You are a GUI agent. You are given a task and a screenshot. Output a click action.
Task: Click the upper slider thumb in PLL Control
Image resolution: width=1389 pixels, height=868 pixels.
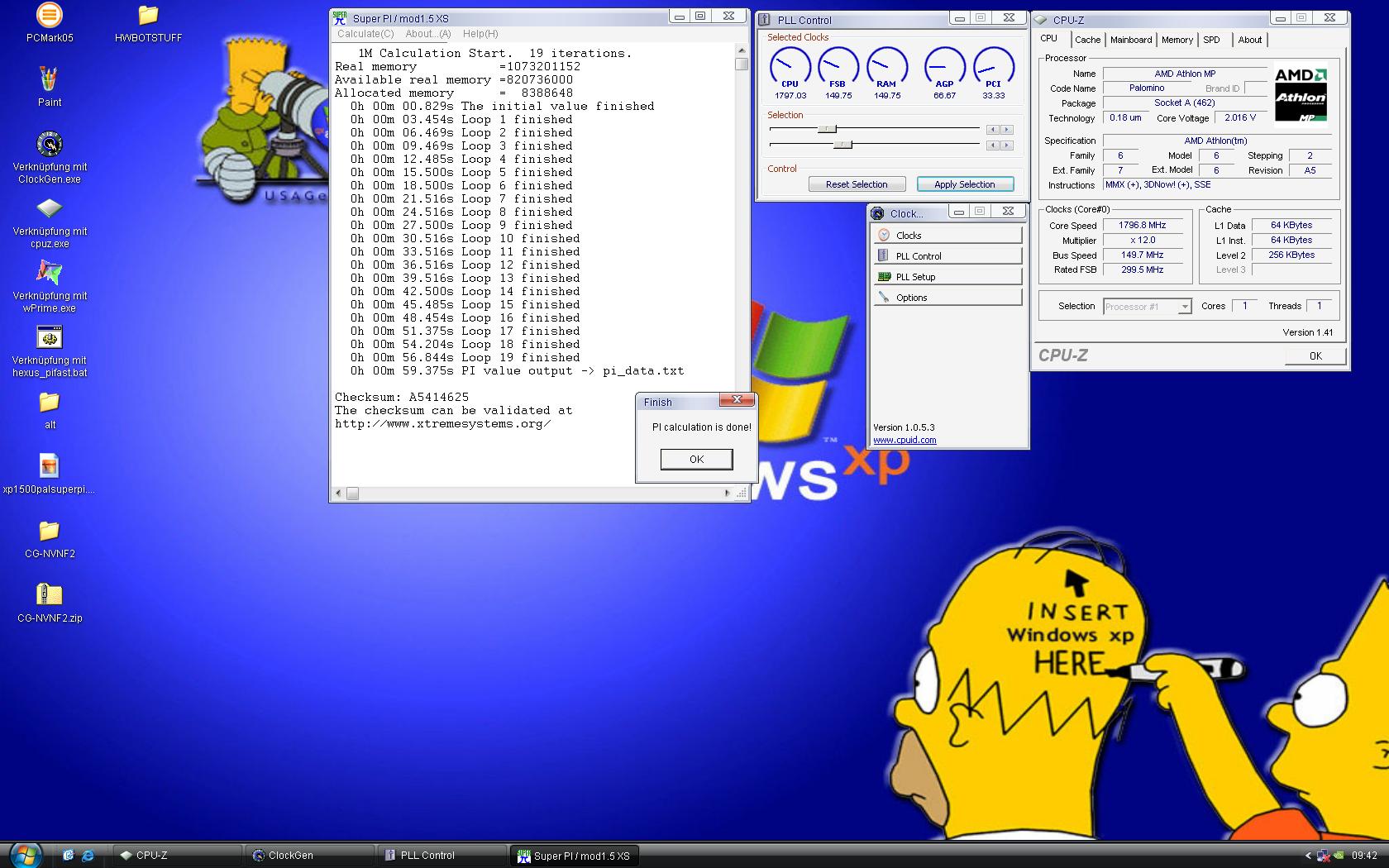[827, 129]
